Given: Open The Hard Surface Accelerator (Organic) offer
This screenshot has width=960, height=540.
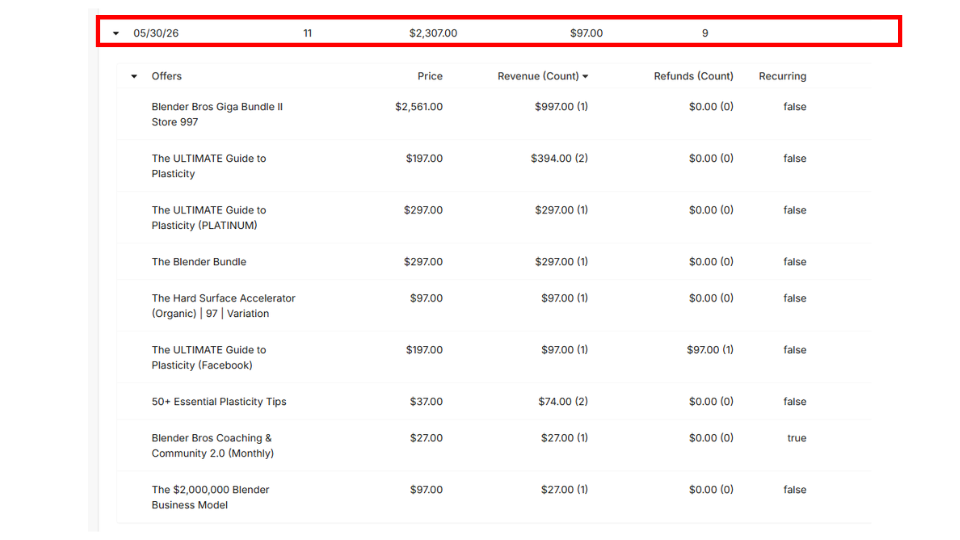Looking at the screenshot, I should (223, 306).
